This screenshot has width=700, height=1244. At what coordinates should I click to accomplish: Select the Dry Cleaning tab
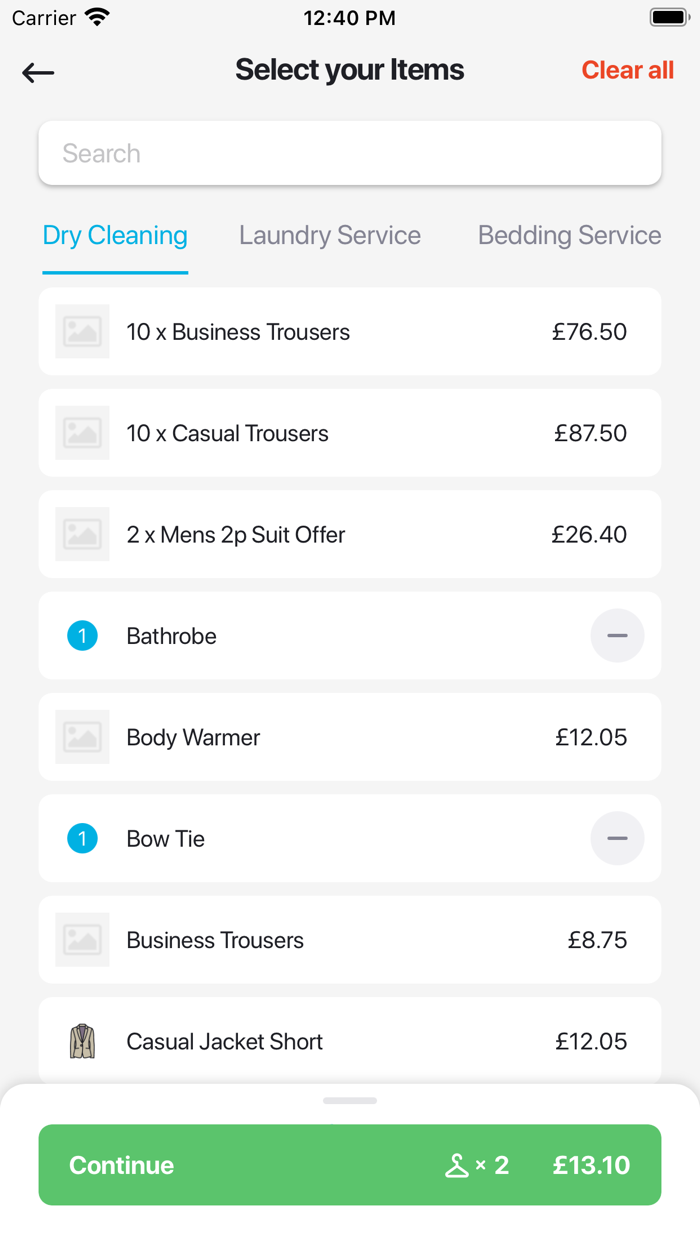(115, 236)
